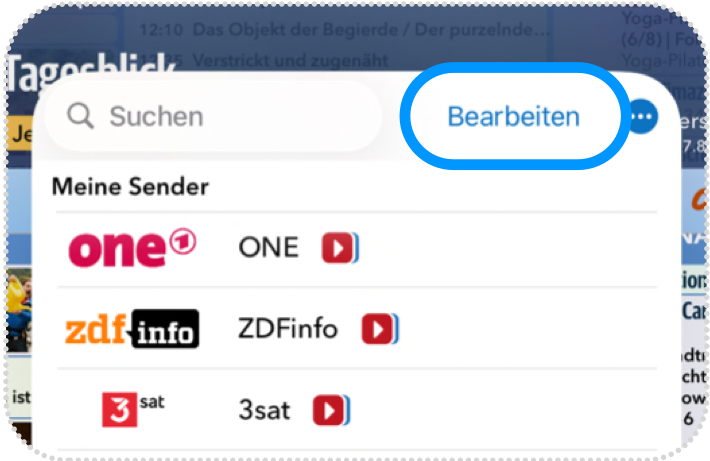Choose the ZDFinfo channel label

[288, 328]
